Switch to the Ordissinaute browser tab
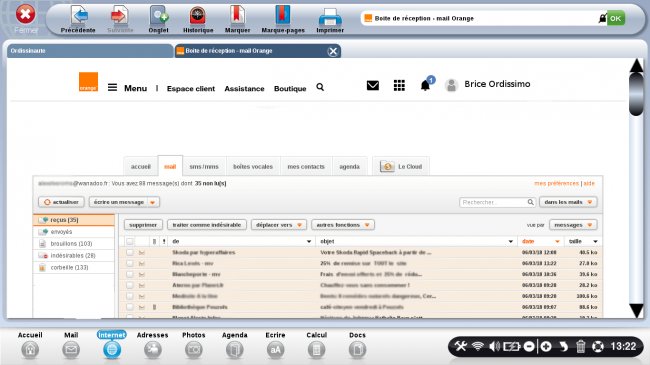The height and width of the screenshot is (365, 650). click(90, 51)
